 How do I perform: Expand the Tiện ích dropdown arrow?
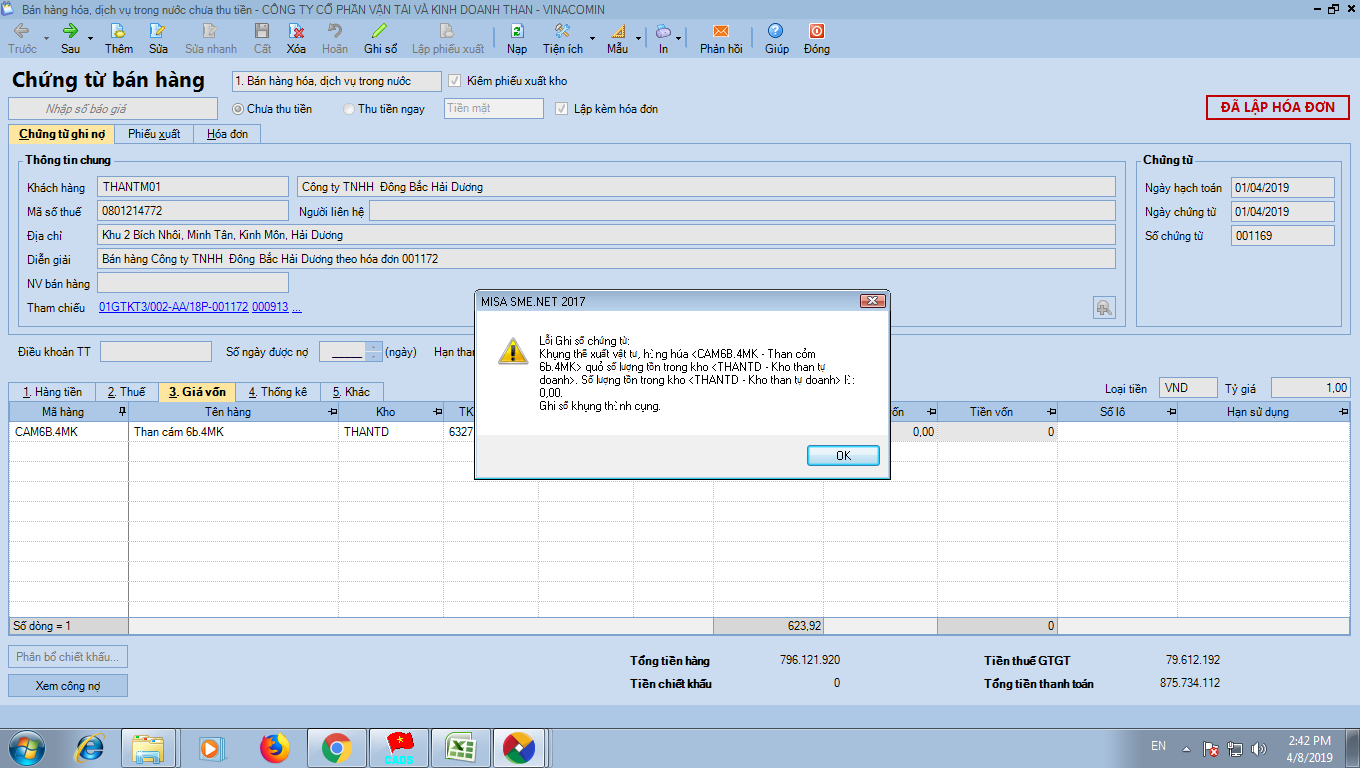592,39
